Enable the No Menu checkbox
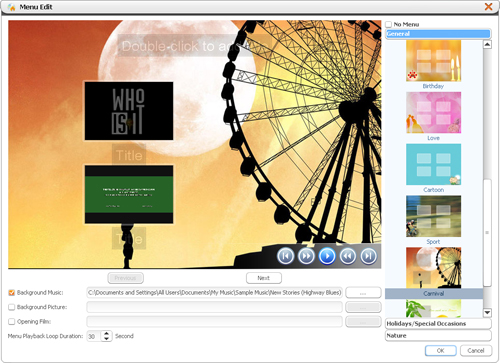 (x=389, y=24)
